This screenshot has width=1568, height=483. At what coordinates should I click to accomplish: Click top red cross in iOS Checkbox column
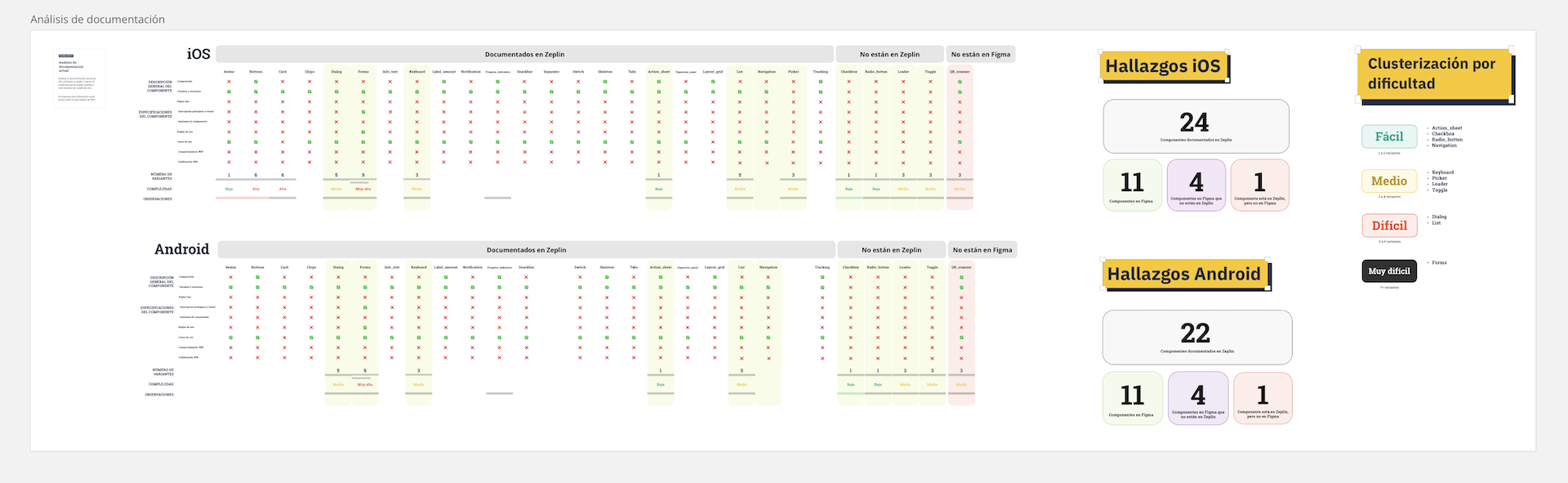849,82
